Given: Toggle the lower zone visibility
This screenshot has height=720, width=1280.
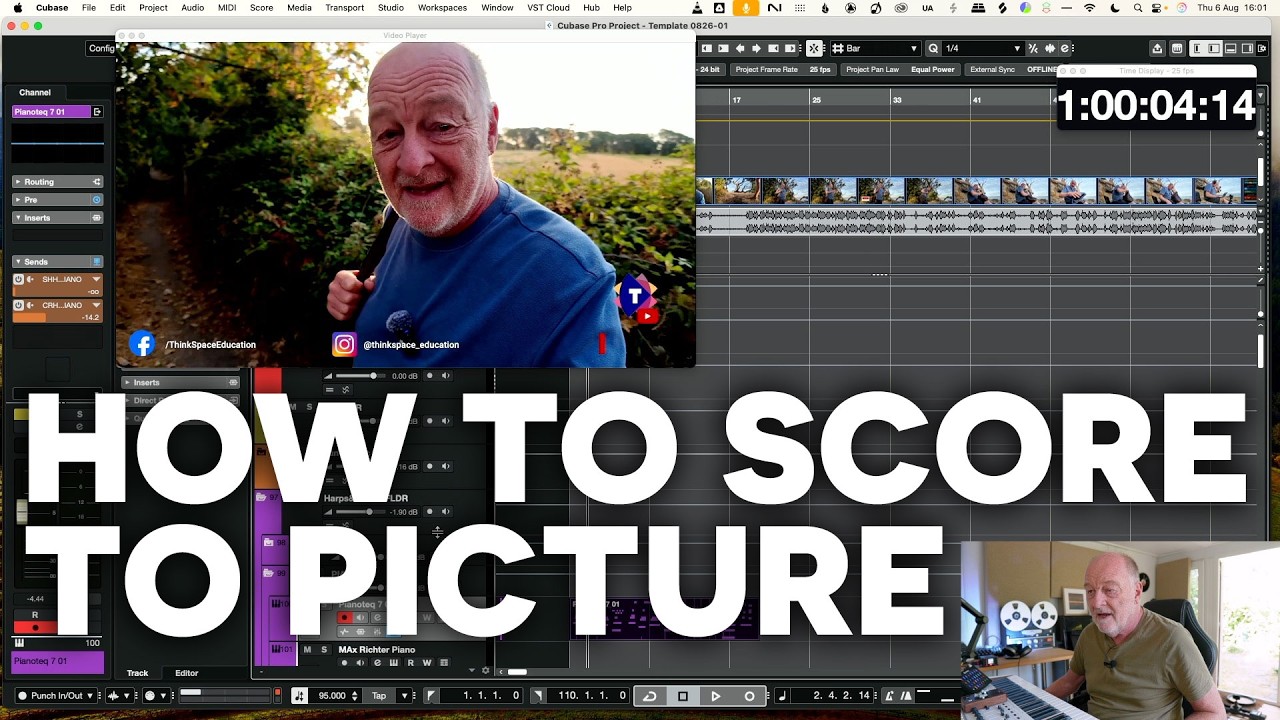Looking at the screenshot, I should [x=1231, y=48].
